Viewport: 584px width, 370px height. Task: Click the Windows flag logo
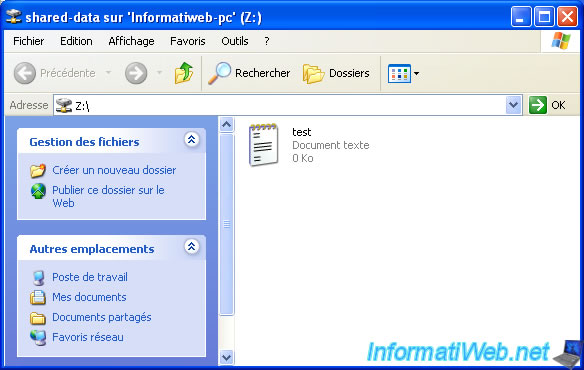[561, 41]
